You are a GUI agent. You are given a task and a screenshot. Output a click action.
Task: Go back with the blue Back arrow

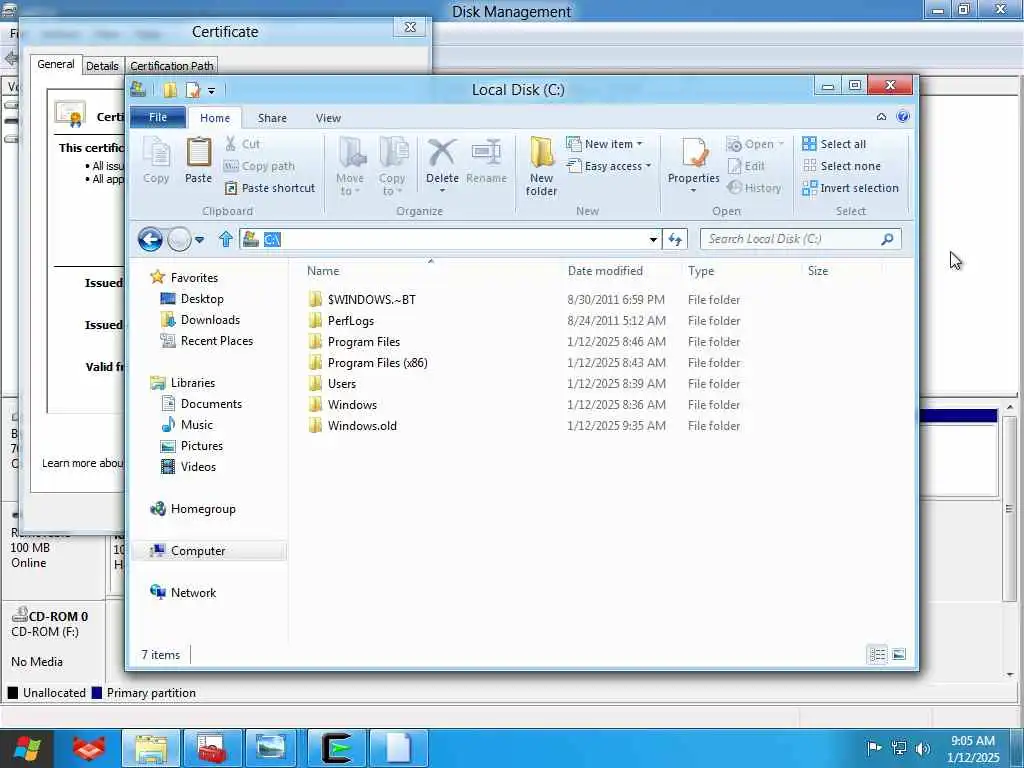coord(150,240)
